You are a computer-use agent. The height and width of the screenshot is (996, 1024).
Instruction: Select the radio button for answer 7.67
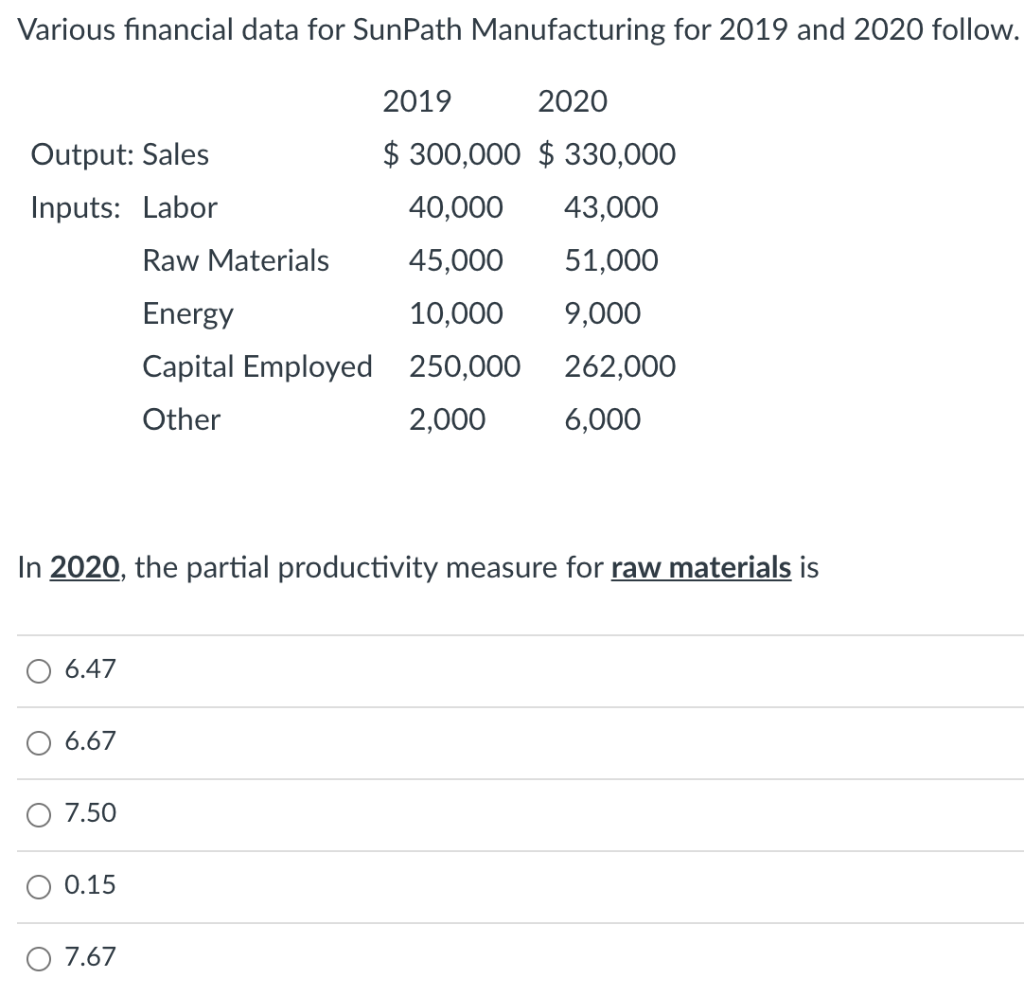click(x=37, y=957)
